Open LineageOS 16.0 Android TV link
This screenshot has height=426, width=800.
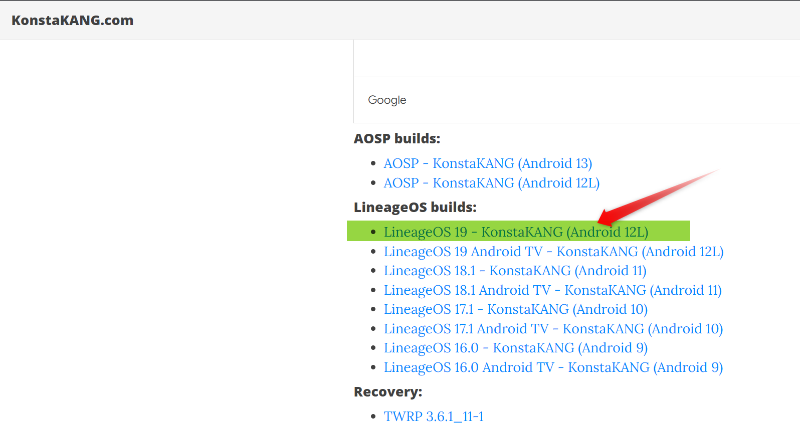coord(553,367)
